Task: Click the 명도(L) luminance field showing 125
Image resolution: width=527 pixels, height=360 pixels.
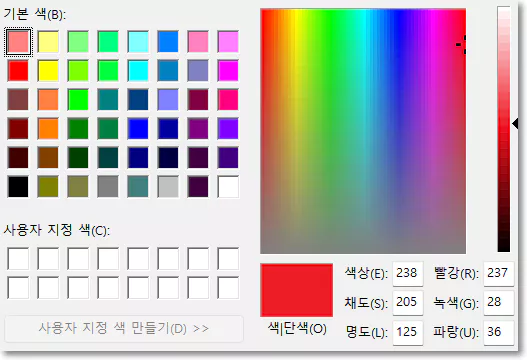Action: tap(408, 332)
